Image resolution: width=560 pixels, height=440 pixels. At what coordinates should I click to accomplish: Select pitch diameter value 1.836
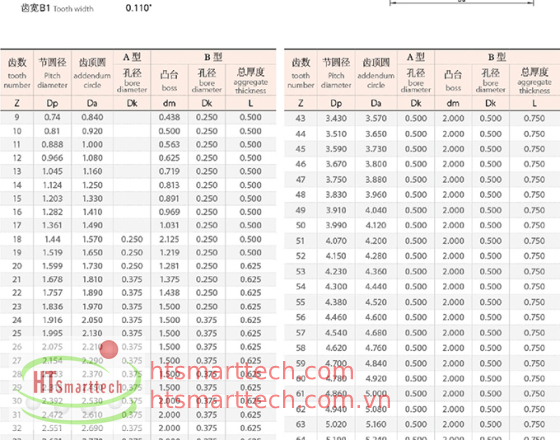tap(52, 306)
